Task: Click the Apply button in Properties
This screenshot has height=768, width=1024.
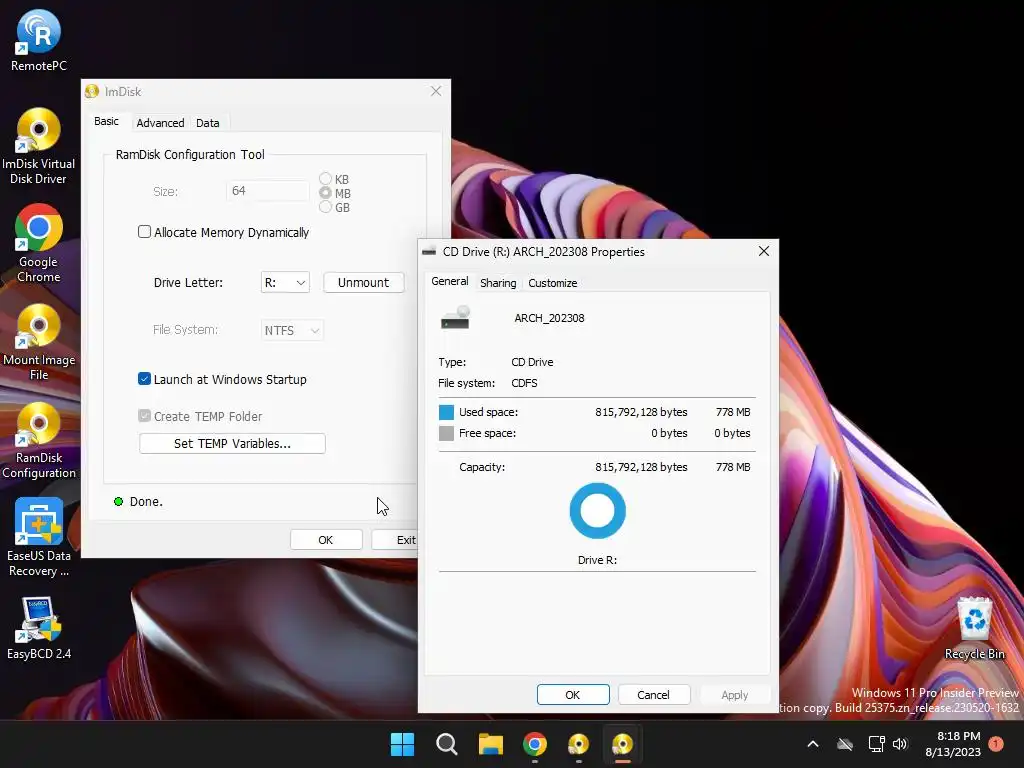Action: (x=735, y=695)
